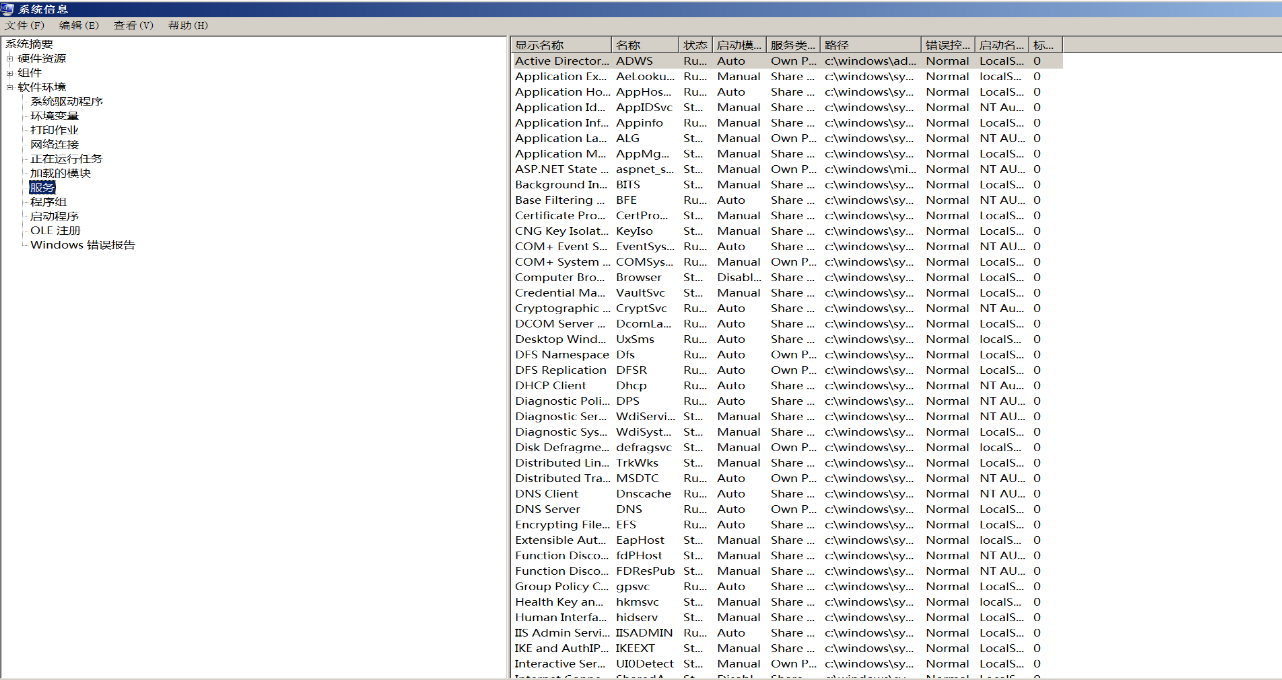Click the hkmsvc service name
Screen dimensions: 1282x680
click(x=637, y=602)
